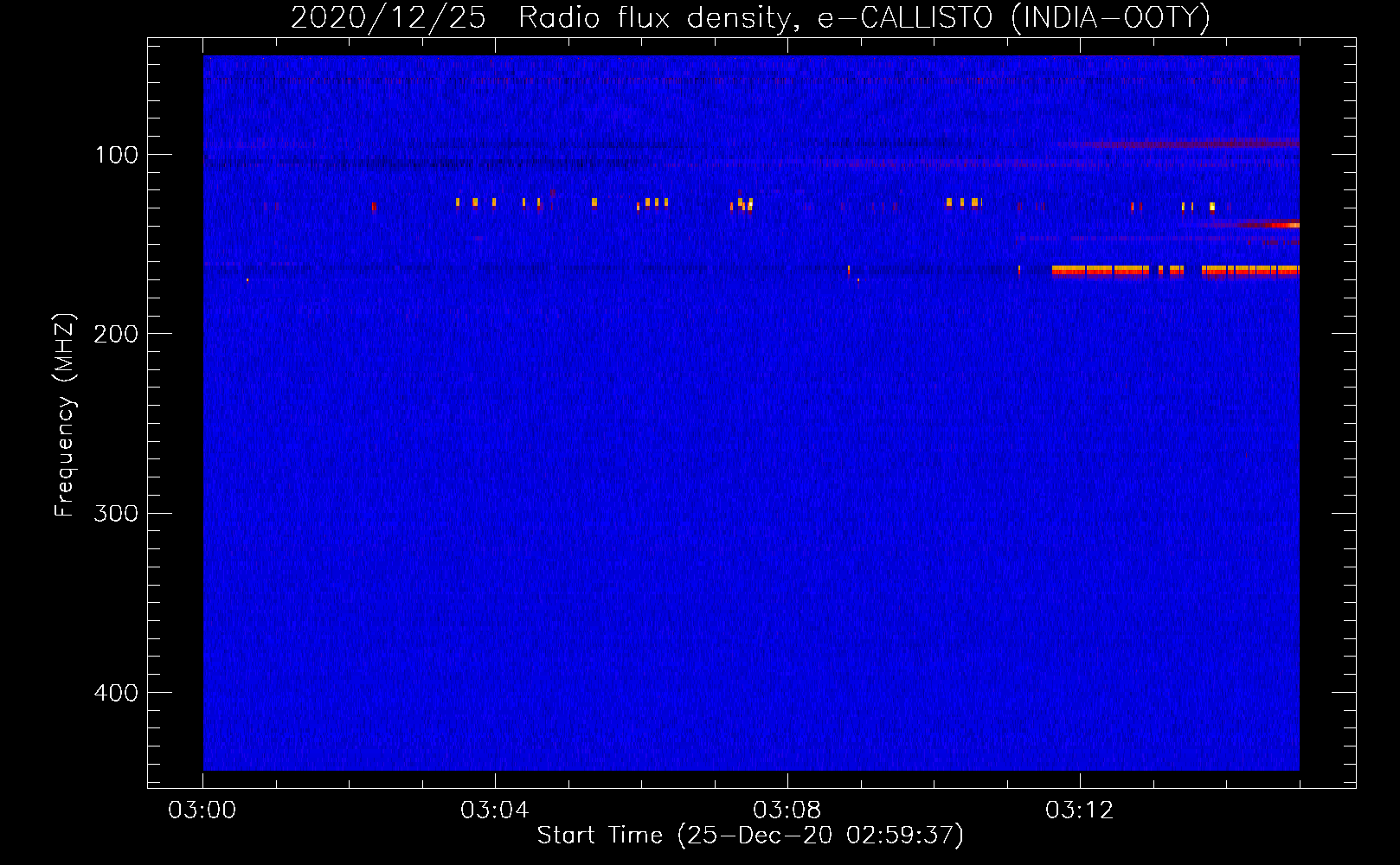1400x865 pixels.
Task: Click the 03:12 time tick label
Action: coord(1080,811)
